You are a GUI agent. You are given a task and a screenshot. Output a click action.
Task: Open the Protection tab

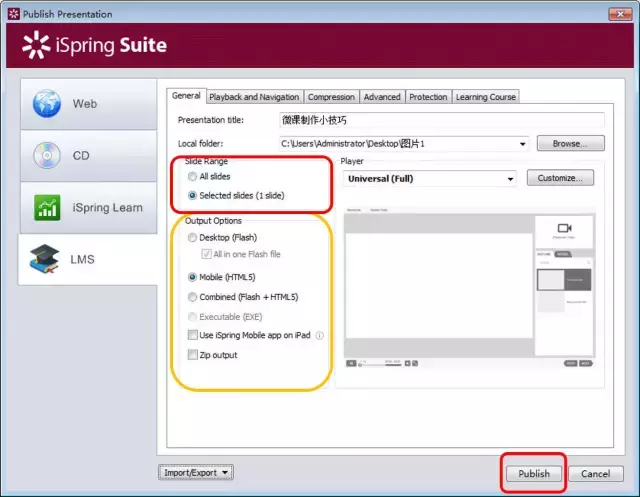point(428,97)
